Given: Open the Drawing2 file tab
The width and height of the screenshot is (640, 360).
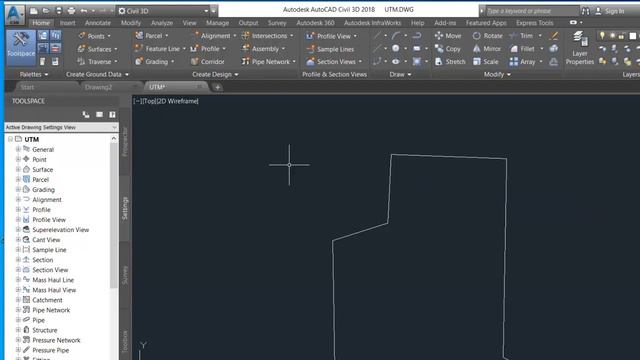Looking at the screenshot, I should (x=98, y=87).
